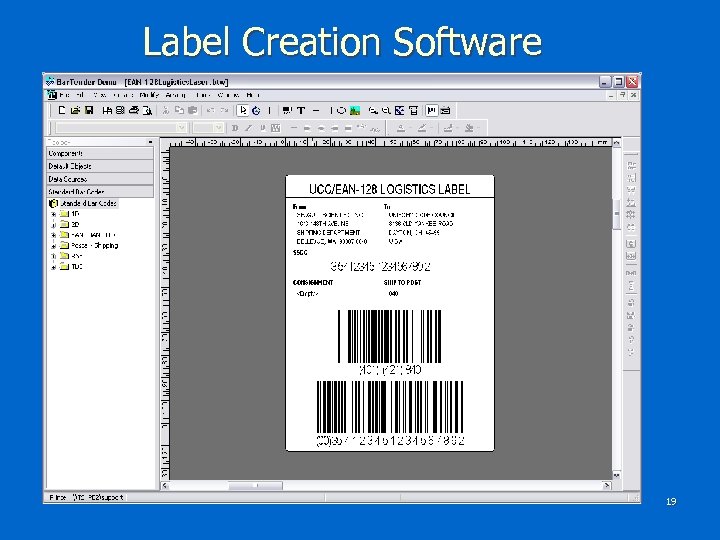The image size is (720, 540).
Task: Click the zoom-to-fit toolbar icon
Action: coord(399,110)
